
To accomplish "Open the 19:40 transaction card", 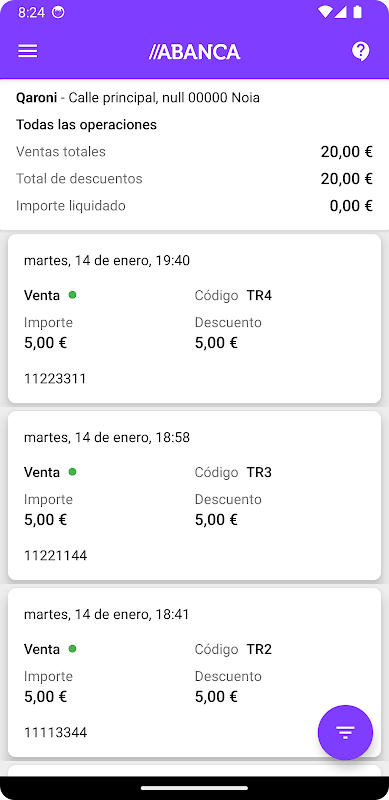I will click(x=194, y=319).
